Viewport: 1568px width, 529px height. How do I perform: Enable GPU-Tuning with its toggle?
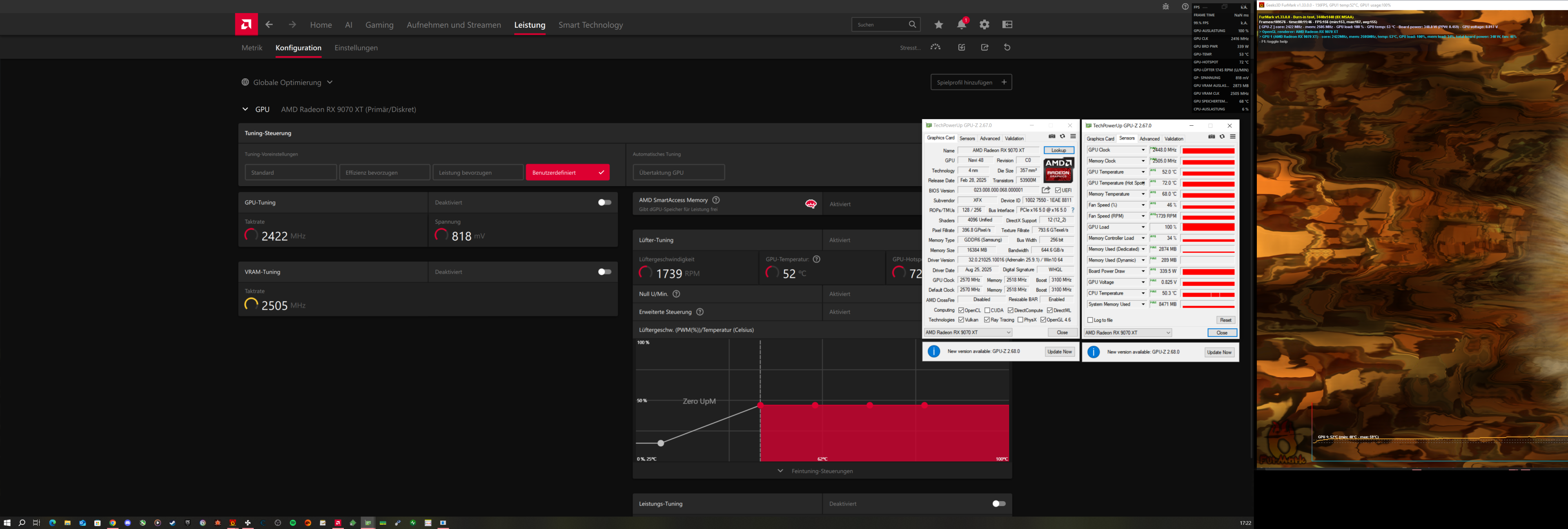tap(604, 202)
